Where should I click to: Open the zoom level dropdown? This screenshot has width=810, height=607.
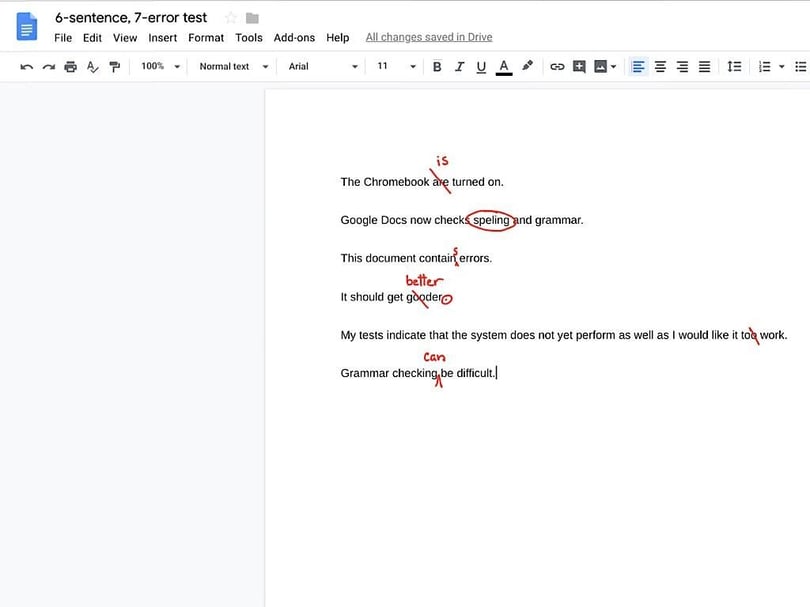tap(158, 66)
